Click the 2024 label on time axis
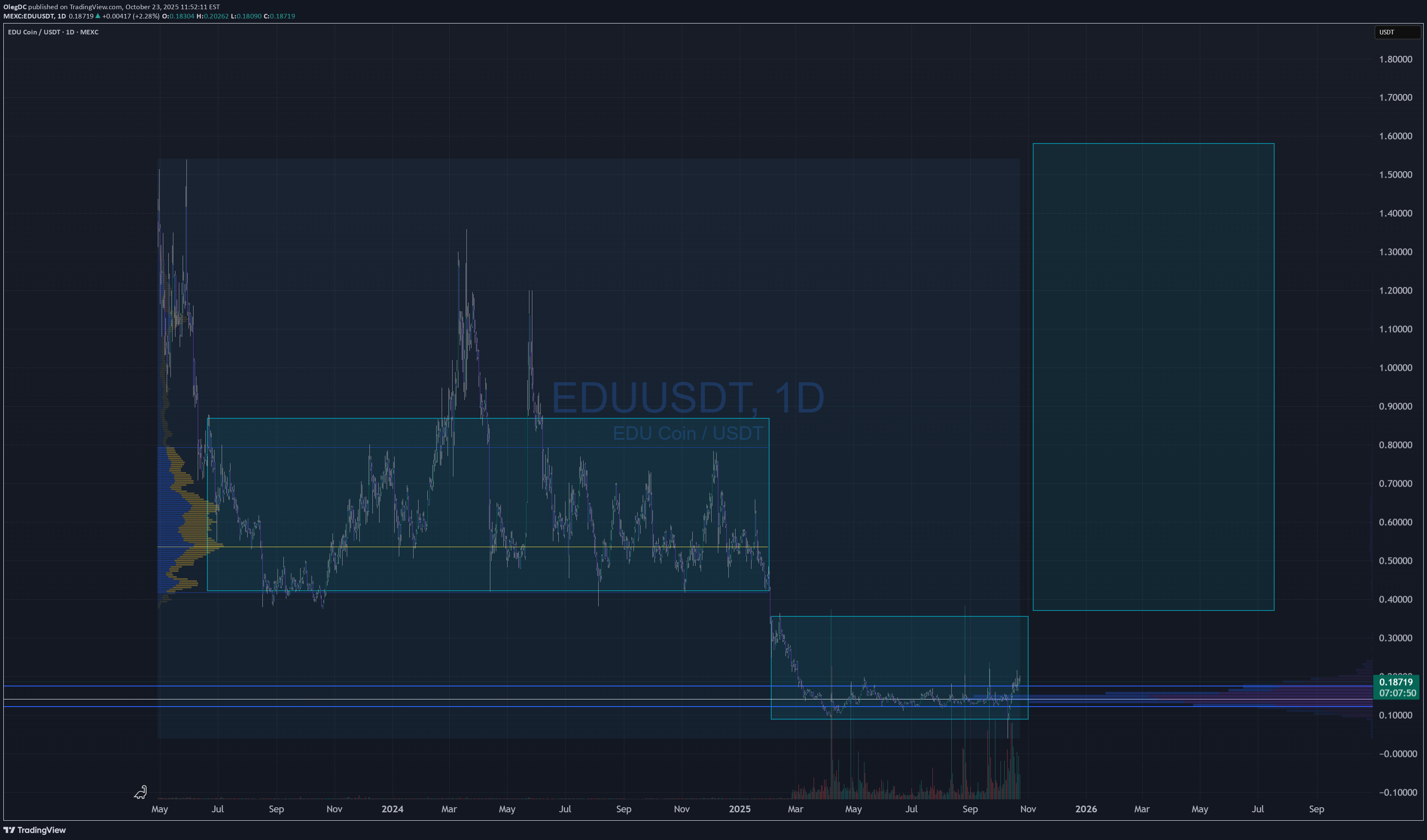 tap(393, 809)
